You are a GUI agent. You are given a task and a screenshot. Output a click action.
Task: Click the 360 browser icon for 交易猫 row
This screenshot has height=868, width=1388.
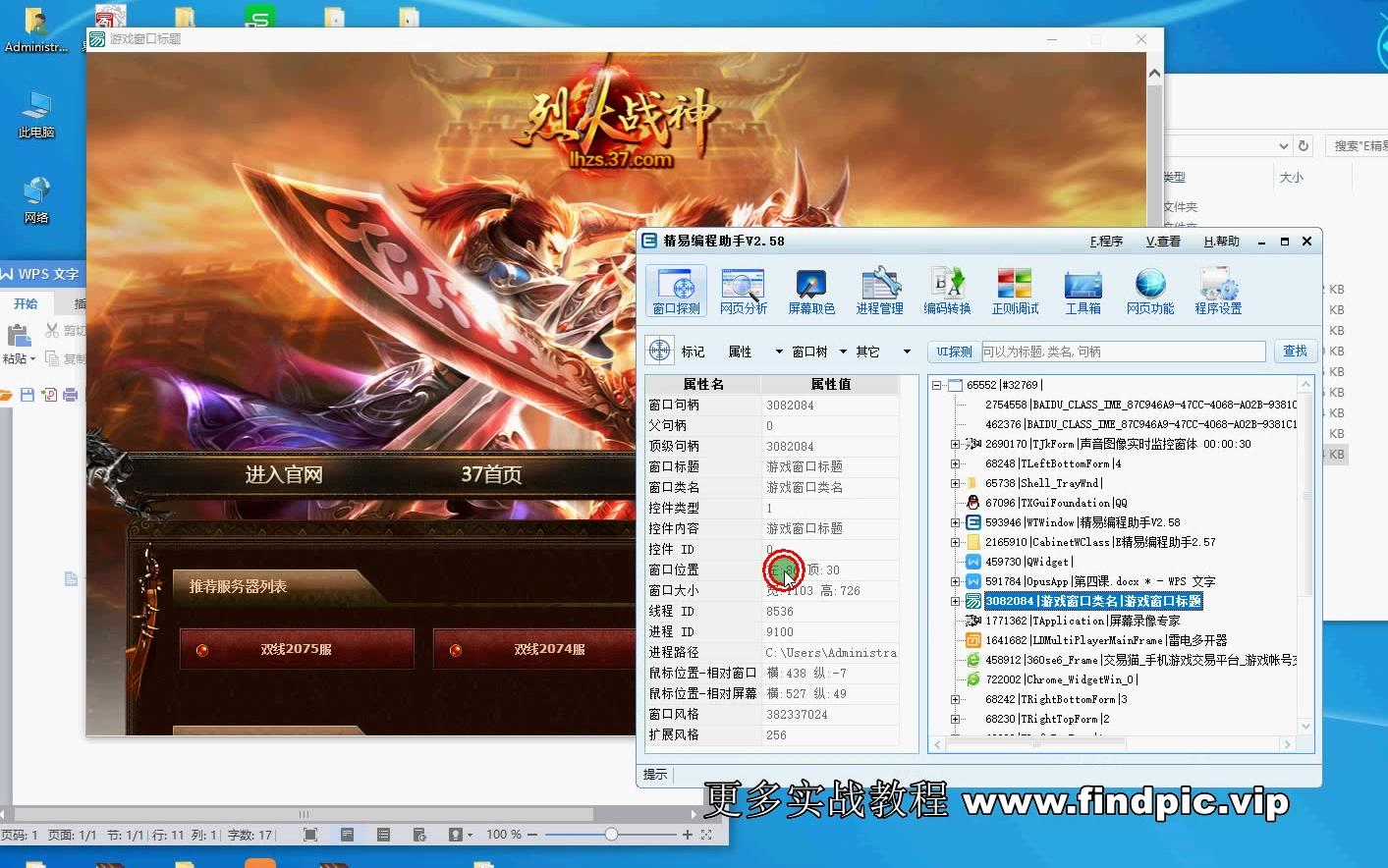tap(973, 660)
